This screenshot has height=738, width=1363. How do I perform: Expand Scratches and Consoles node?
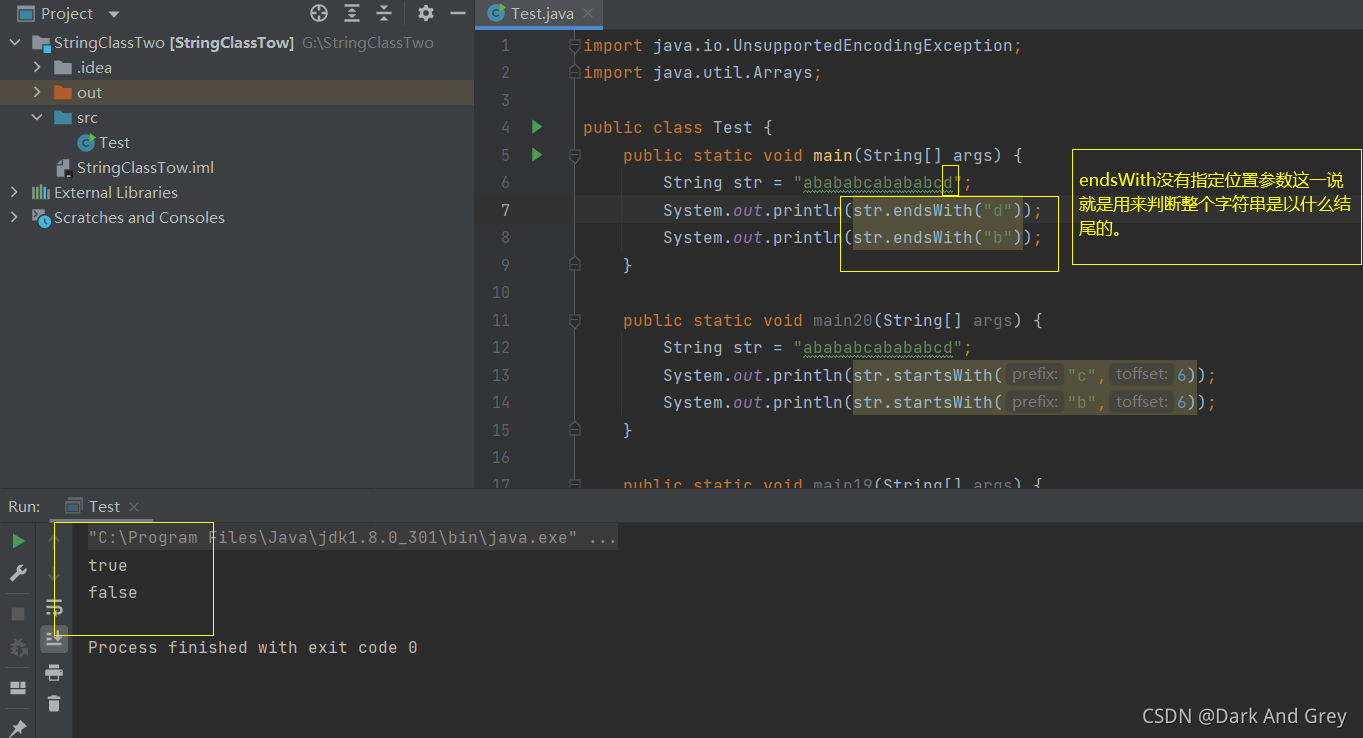[x=14, y=218]
